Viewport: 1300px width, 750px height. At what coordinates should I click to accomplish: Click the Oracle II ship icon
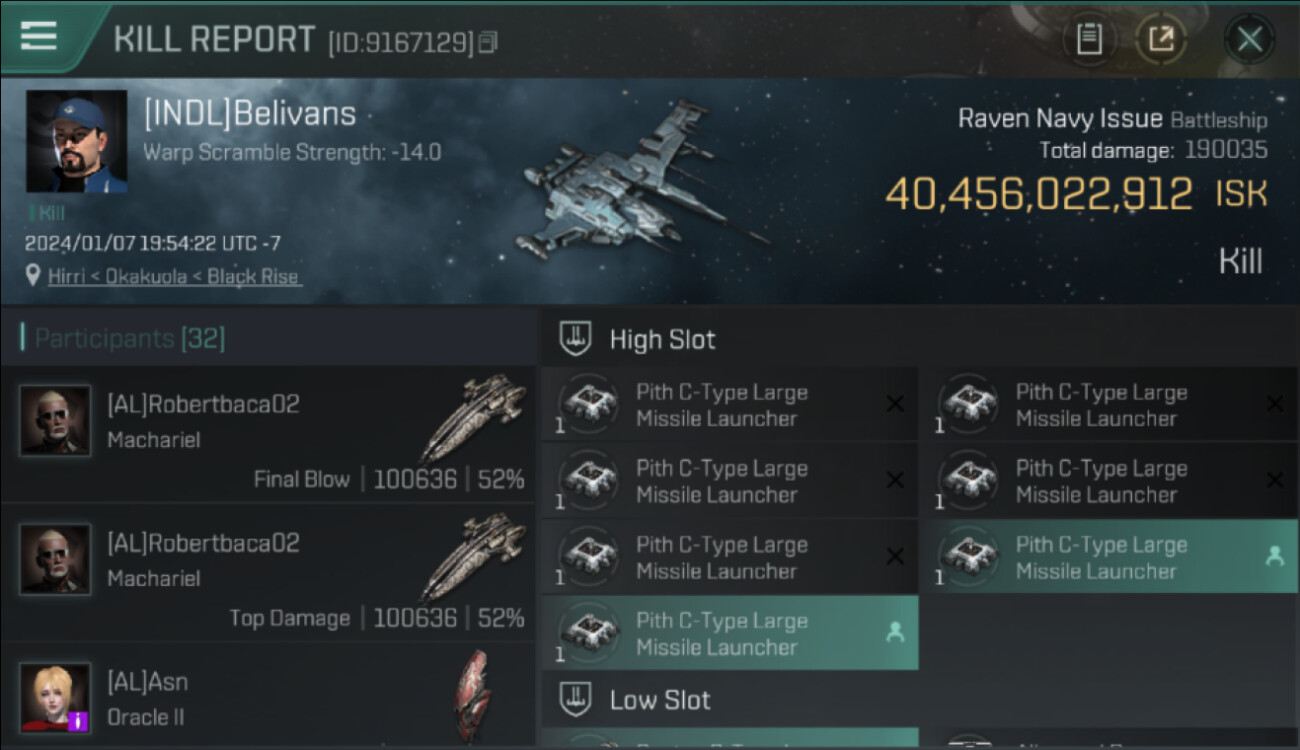coord(474,697)
